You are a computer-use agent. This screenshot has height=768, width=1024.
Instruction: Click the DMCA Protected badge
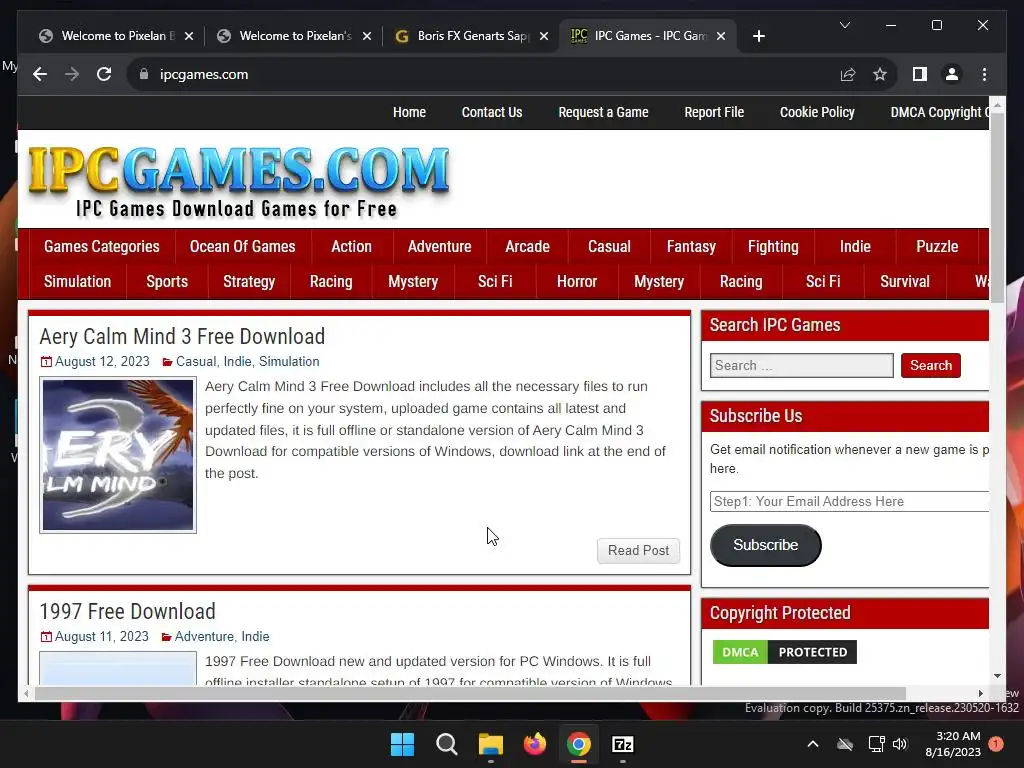(784, 652)
